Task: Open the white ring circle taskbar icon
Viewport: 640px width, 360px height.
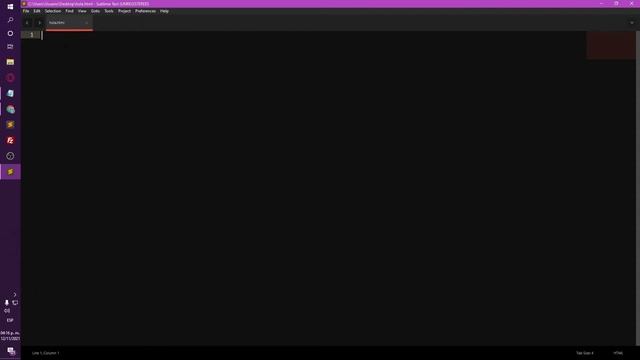Action: click(10, 156)
